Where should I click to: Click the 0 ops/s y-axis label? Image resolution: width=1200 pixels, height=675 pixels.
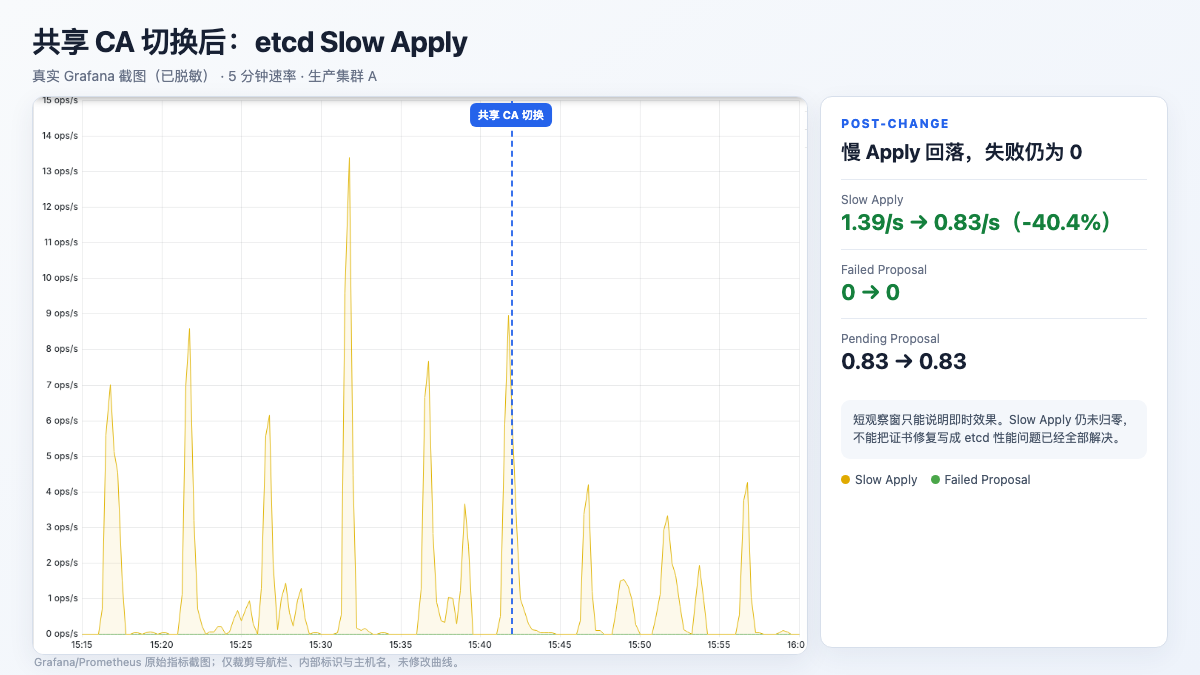click(62, 633)
